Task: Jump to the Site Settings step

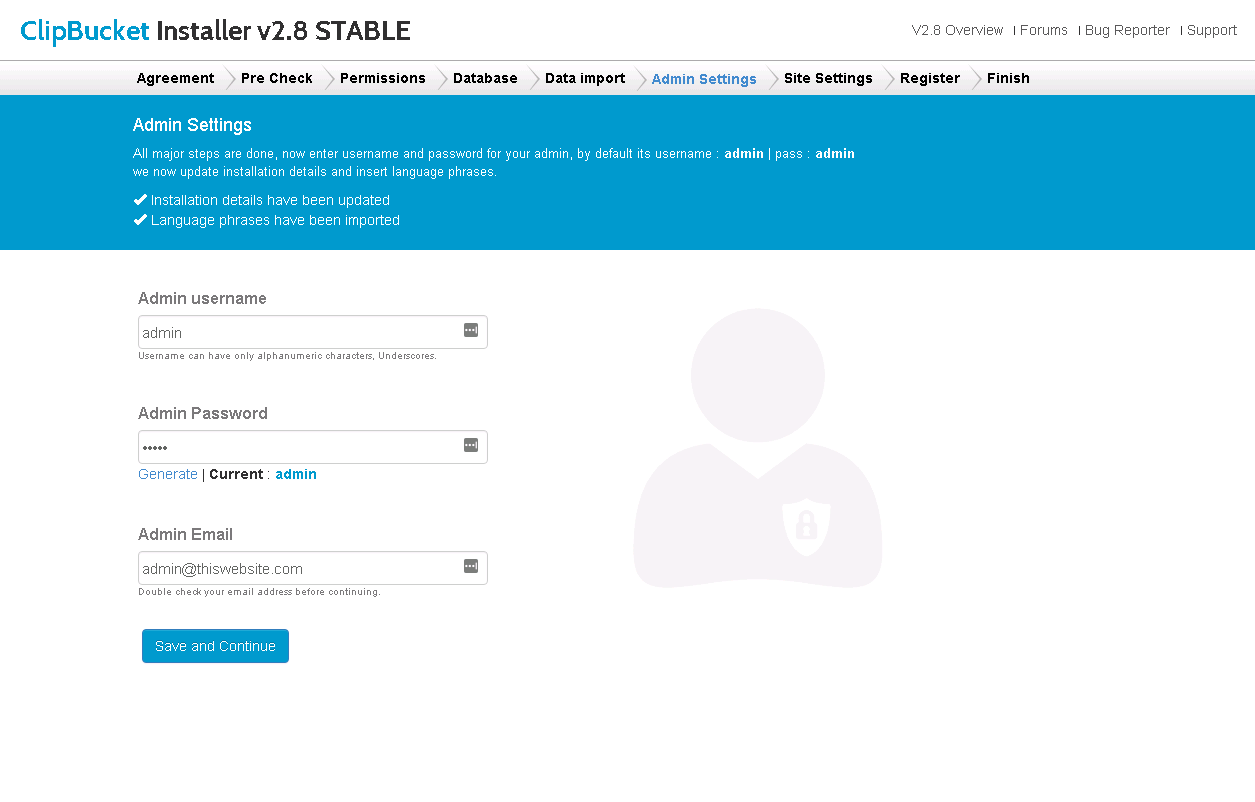Action: [828, 78]
